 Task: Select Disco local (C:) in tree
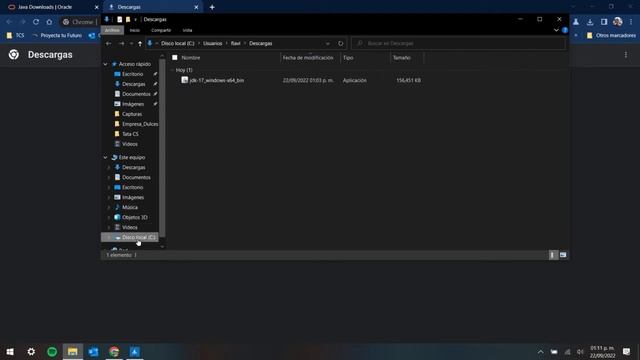[129, 237]
